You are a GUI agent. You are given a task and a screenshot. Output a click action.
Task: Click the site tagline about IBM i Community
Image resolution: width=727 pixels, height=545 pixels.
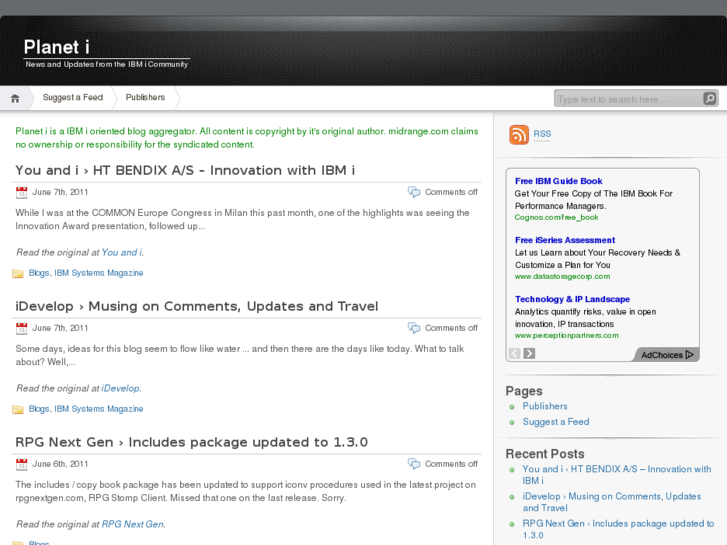tap(107, 64)
